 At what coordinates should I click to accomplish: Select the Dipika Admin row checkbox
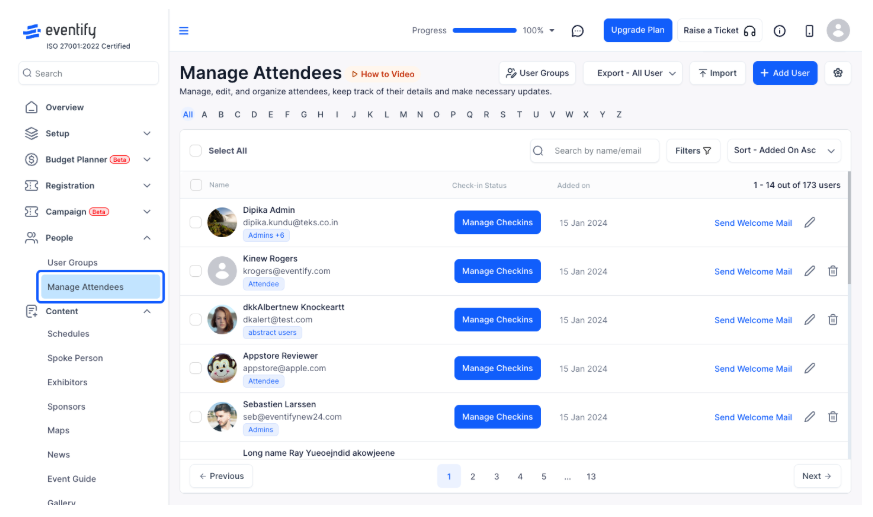[195, 222]
